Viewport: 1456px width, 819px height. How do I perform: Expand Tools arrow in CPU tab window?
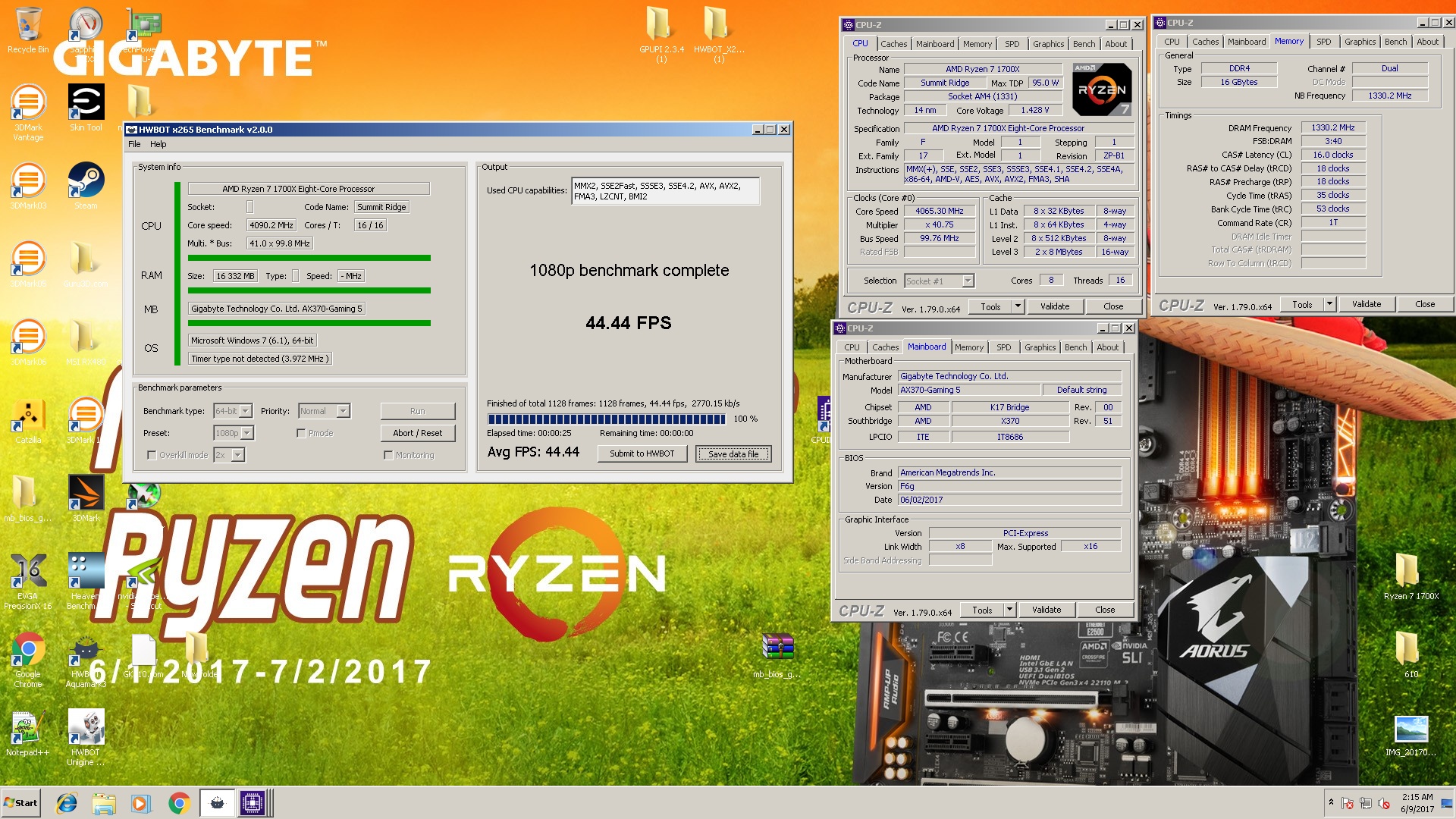point(1018,306)
